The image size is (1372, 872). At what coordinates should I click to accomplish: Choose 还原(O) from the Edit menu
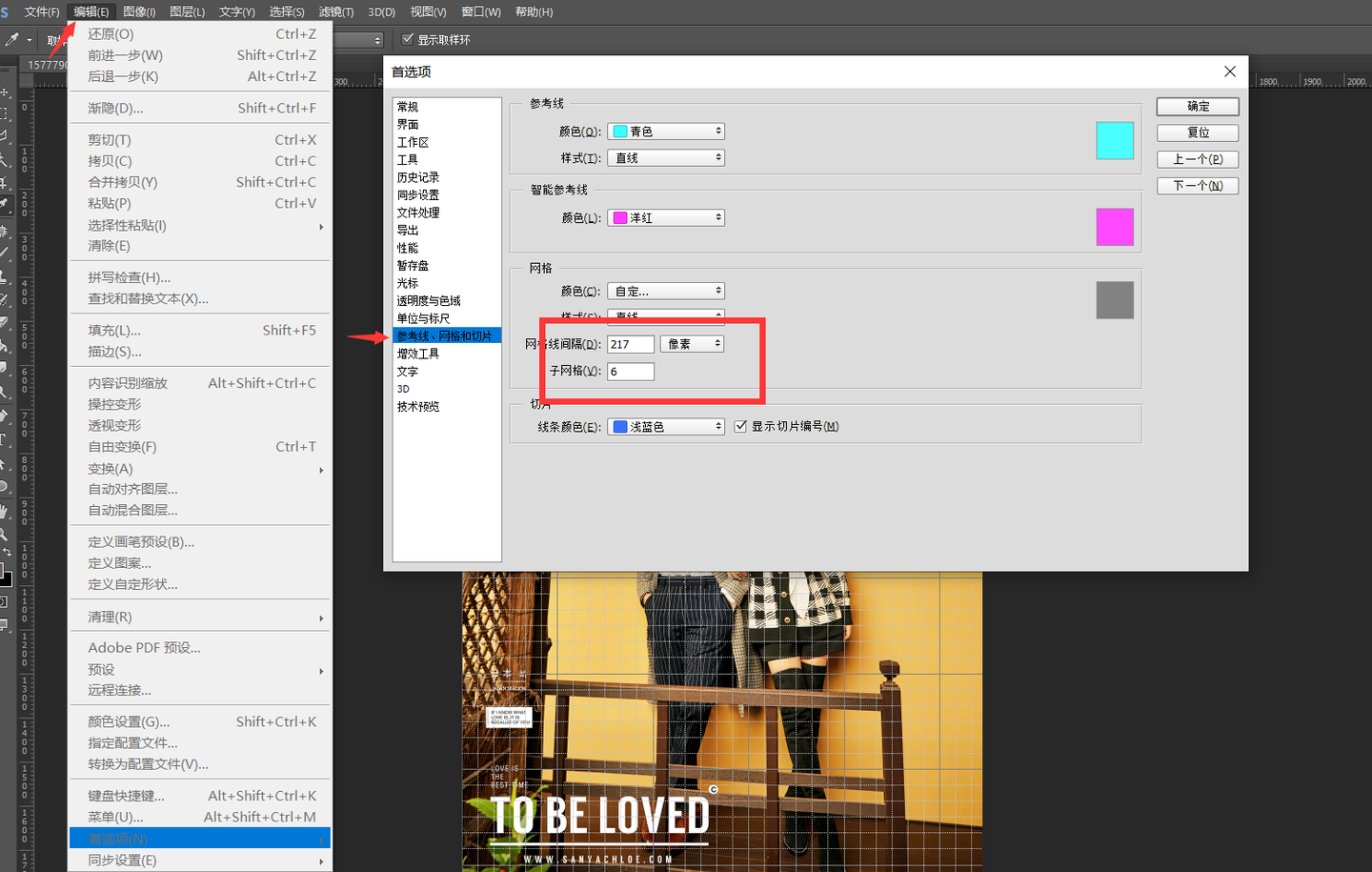click(x=200, y=34)
